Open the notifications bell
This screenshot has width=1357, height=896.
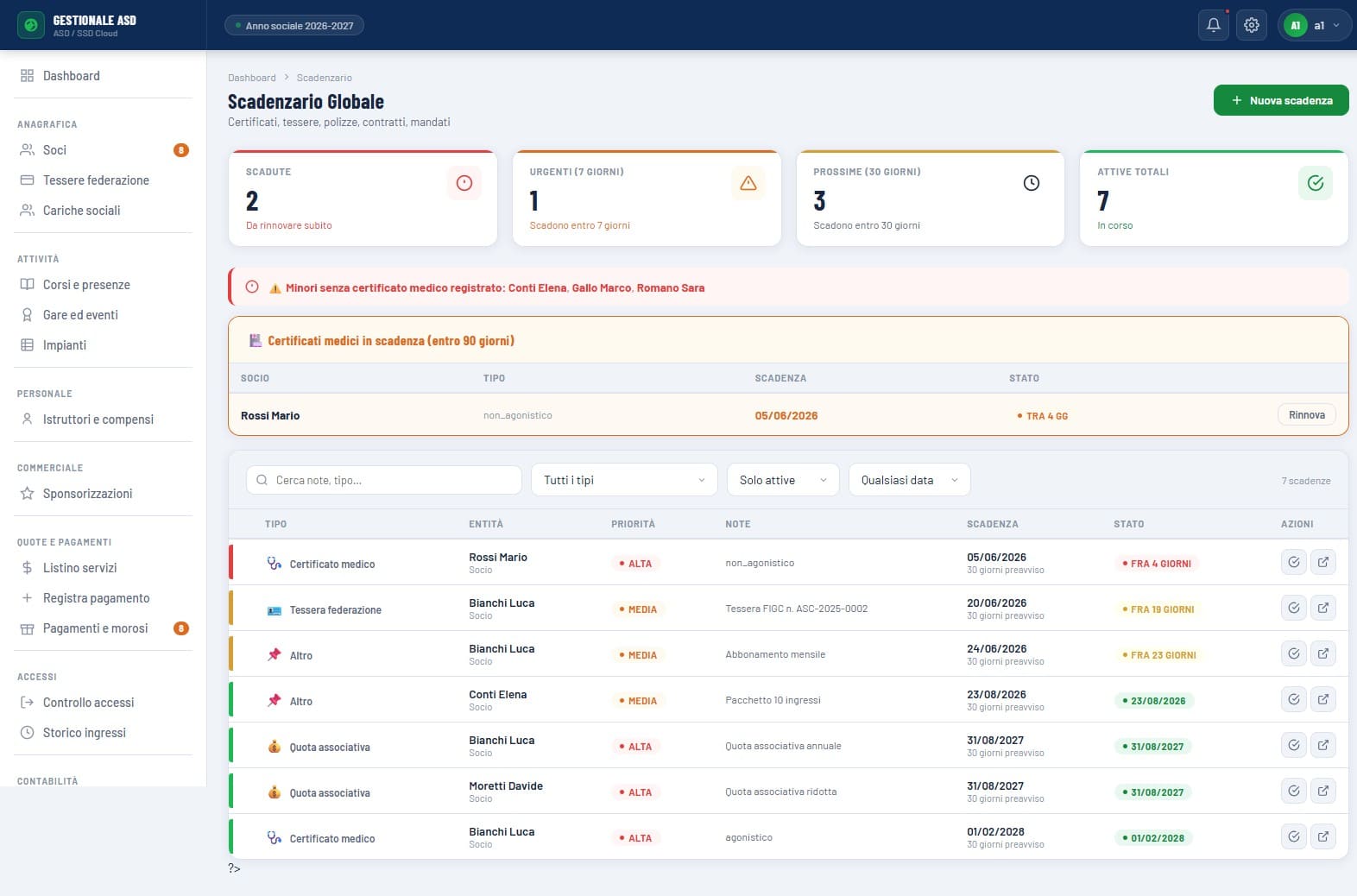click(1213, 25)
